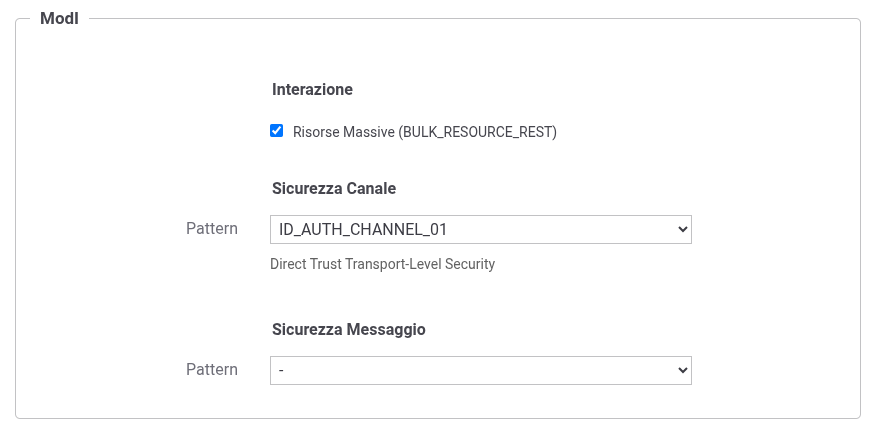Click the Interazione section heading
Viewport: 877px width, 431px height.
(312, 90)
